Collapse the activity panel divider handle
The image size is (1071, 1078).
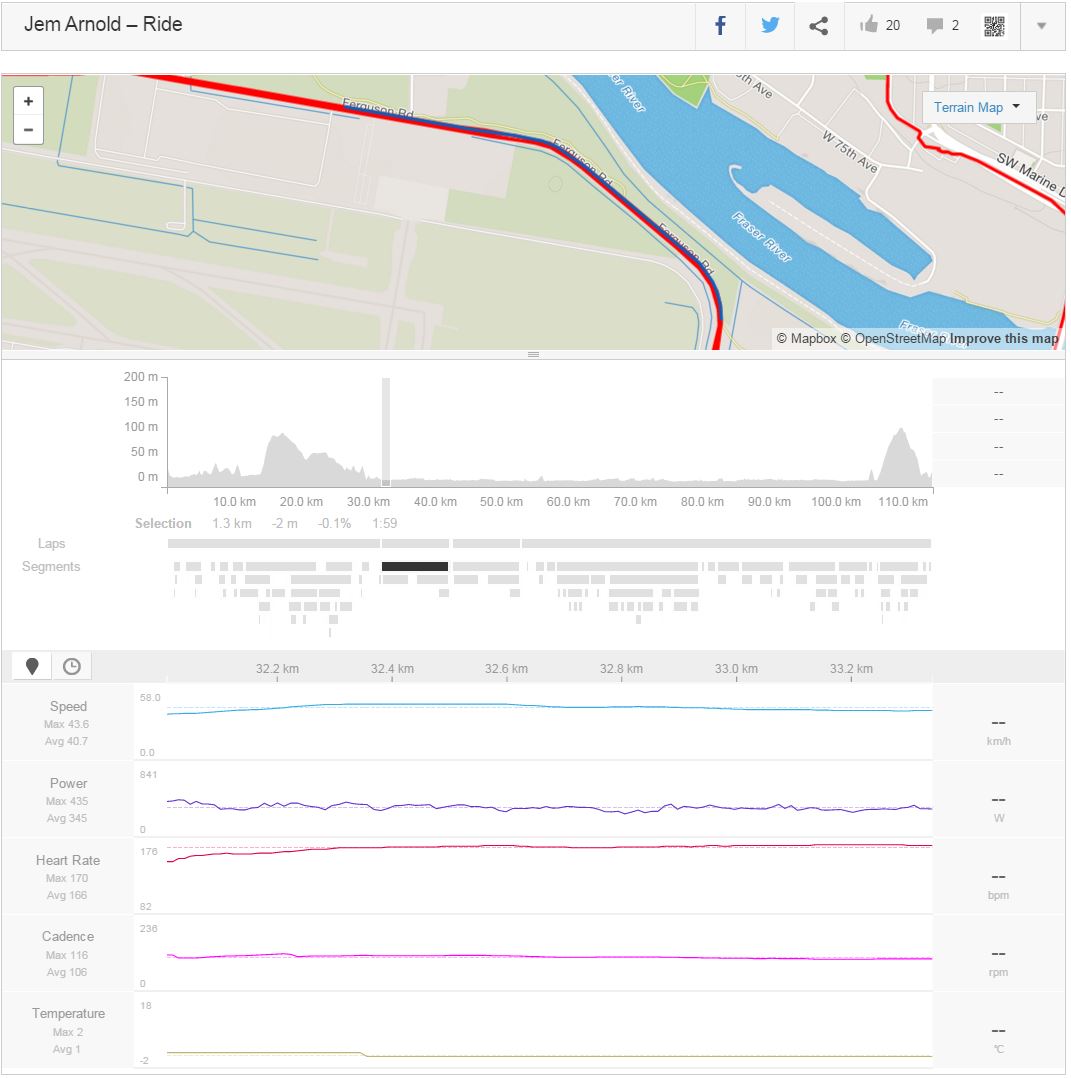(534, 354)
